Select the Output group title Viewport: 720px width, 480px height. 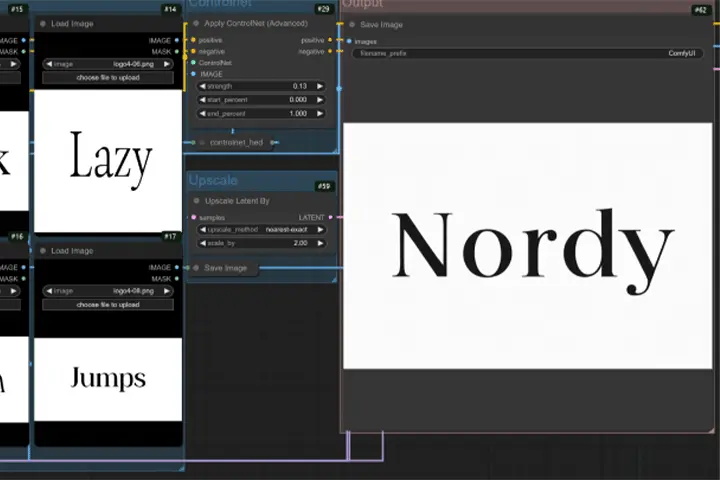(x=363, y=4)
